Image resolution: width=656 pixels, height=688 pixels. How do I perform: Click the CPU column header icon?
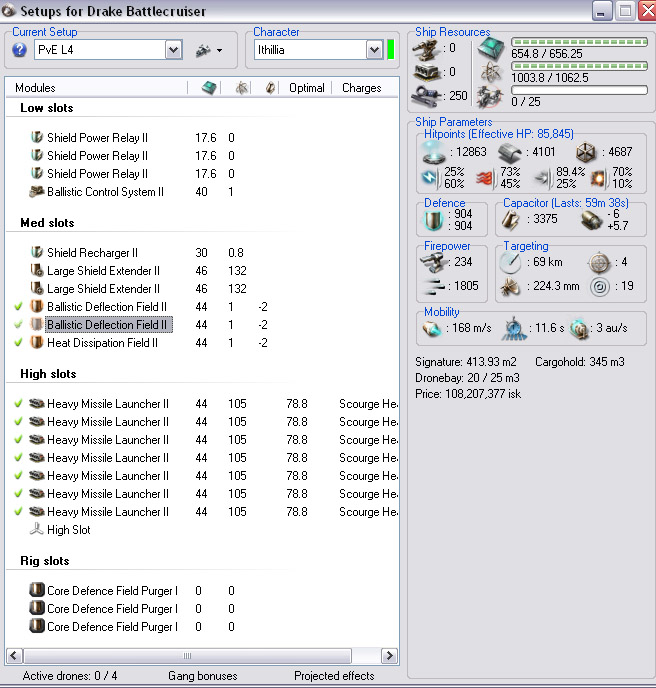209,88
